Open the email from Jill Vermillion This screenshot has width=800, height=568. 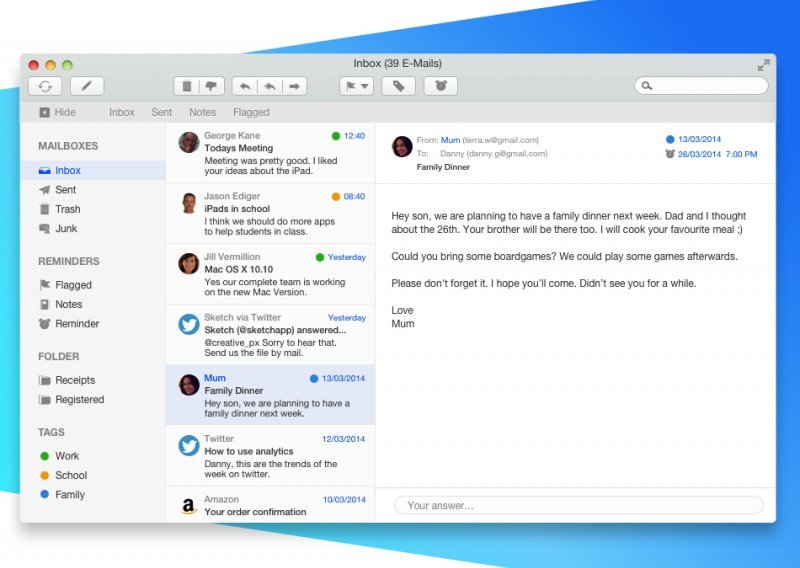(270, 276)
